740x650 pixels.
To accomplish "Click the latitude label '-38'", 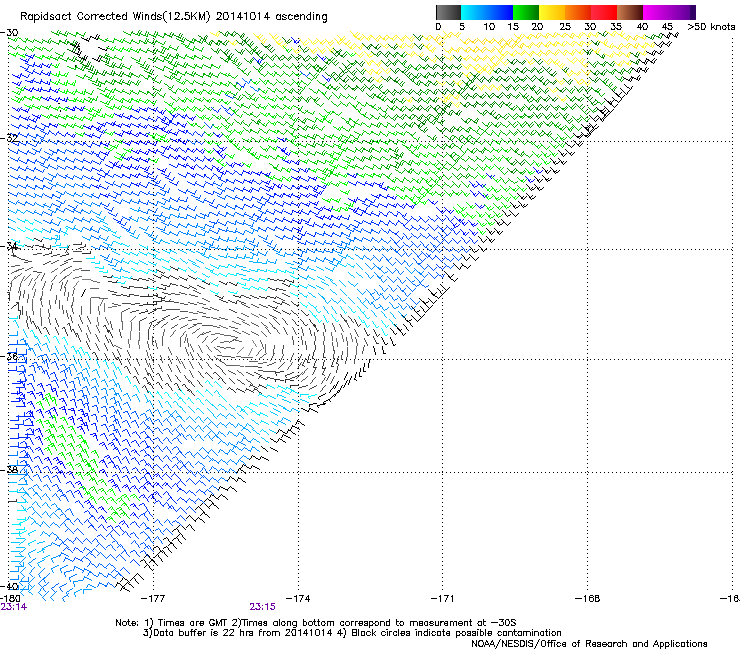I will [x=9, y=470].
